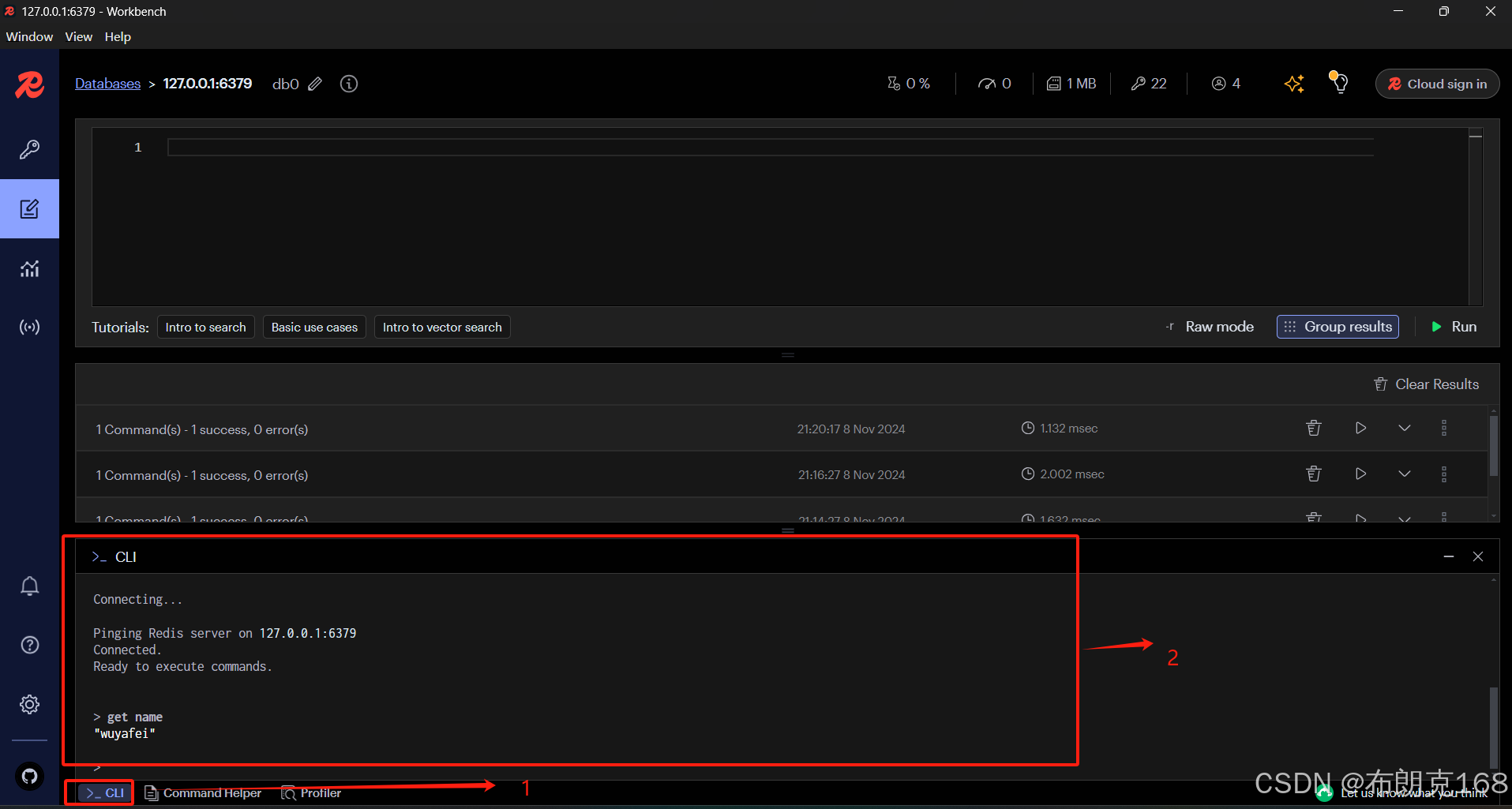View 22 total keys stat
The image size is (1512, 809).
[1149, 84]
